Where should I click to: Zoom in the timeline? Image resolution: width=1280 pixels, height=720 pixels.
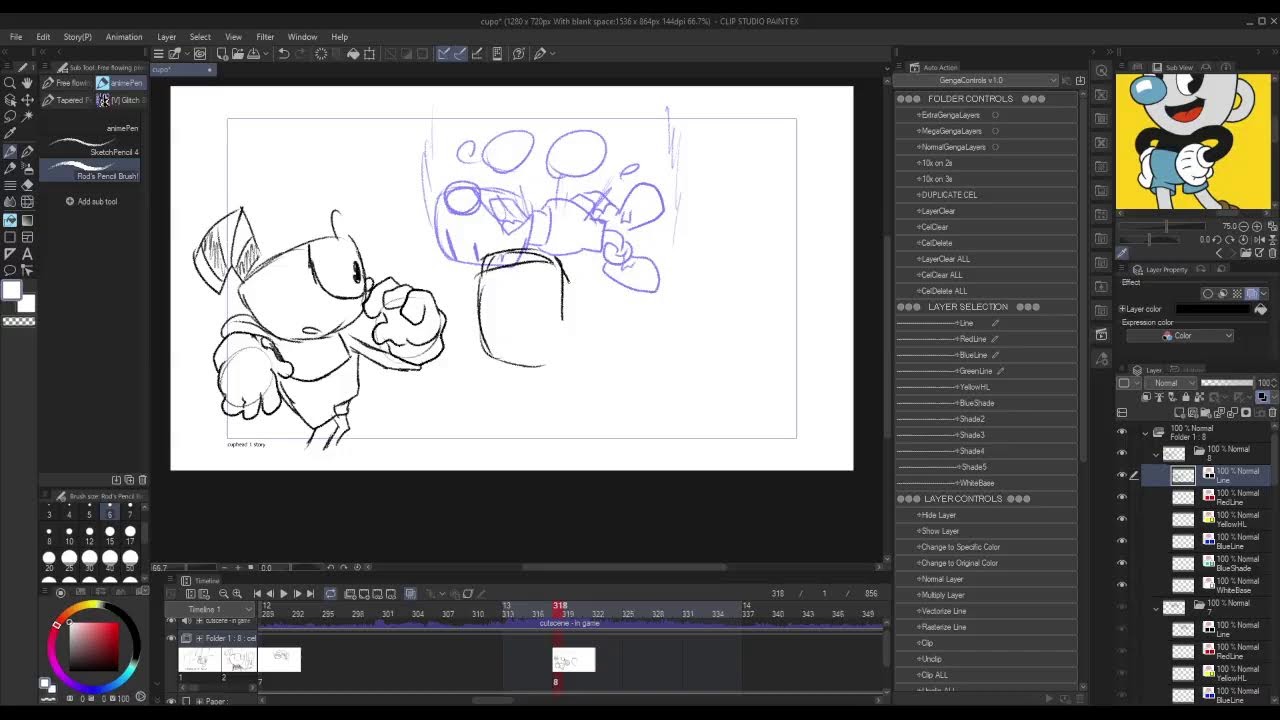(x=237, y=594)
